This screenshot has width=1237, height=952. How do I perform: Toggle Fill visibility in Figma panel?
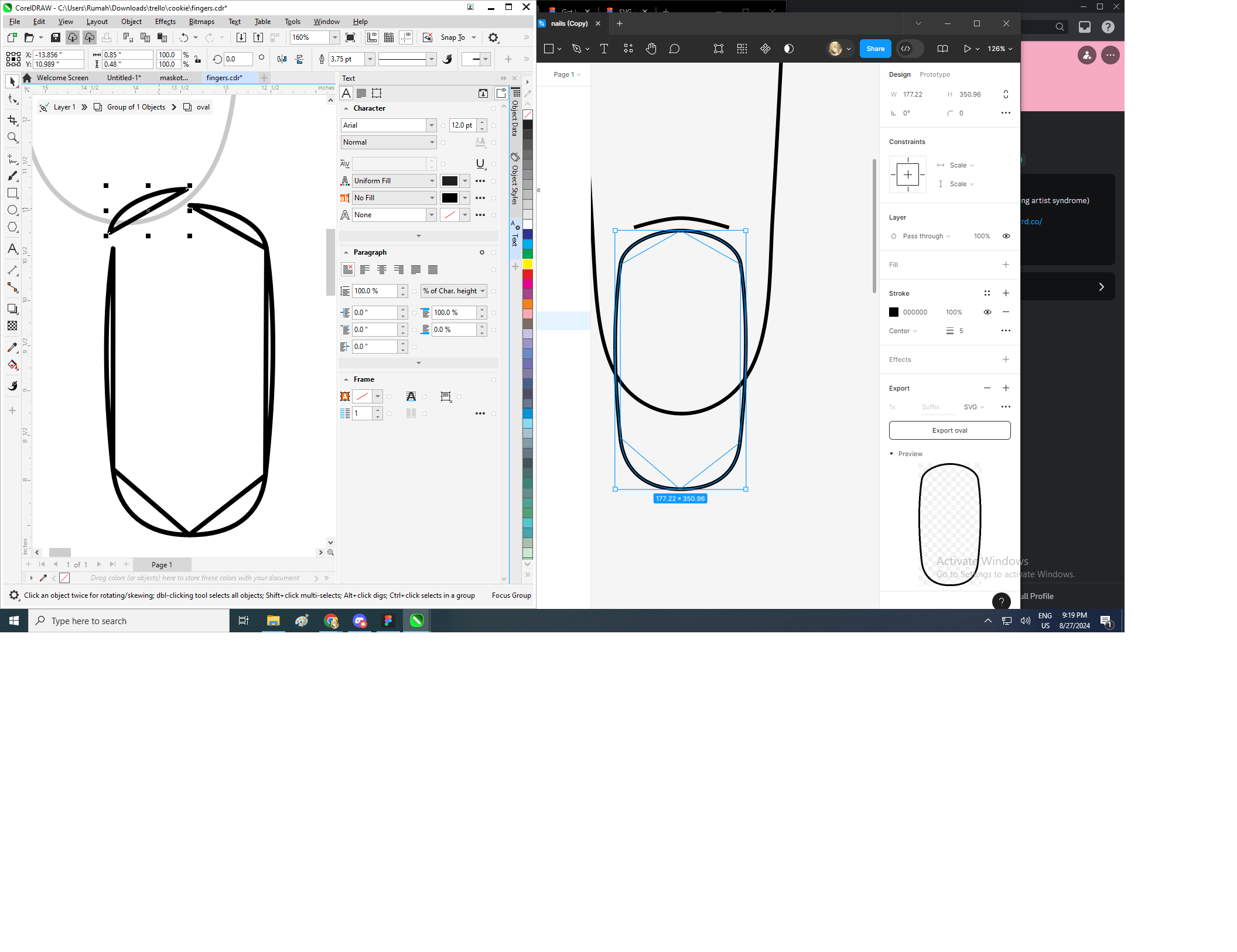1006,264
